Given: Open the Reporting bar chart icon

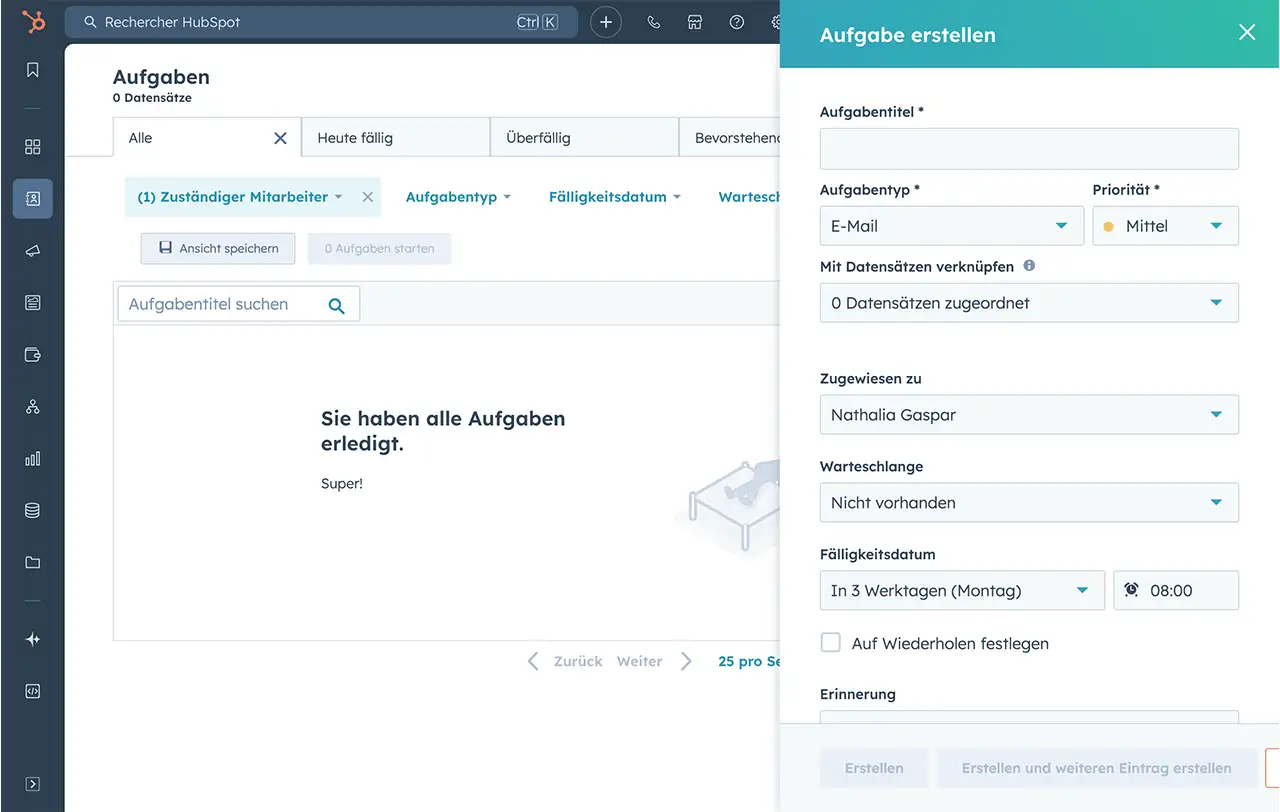Looking at the screenshot, I should click(x=33, y=459).
